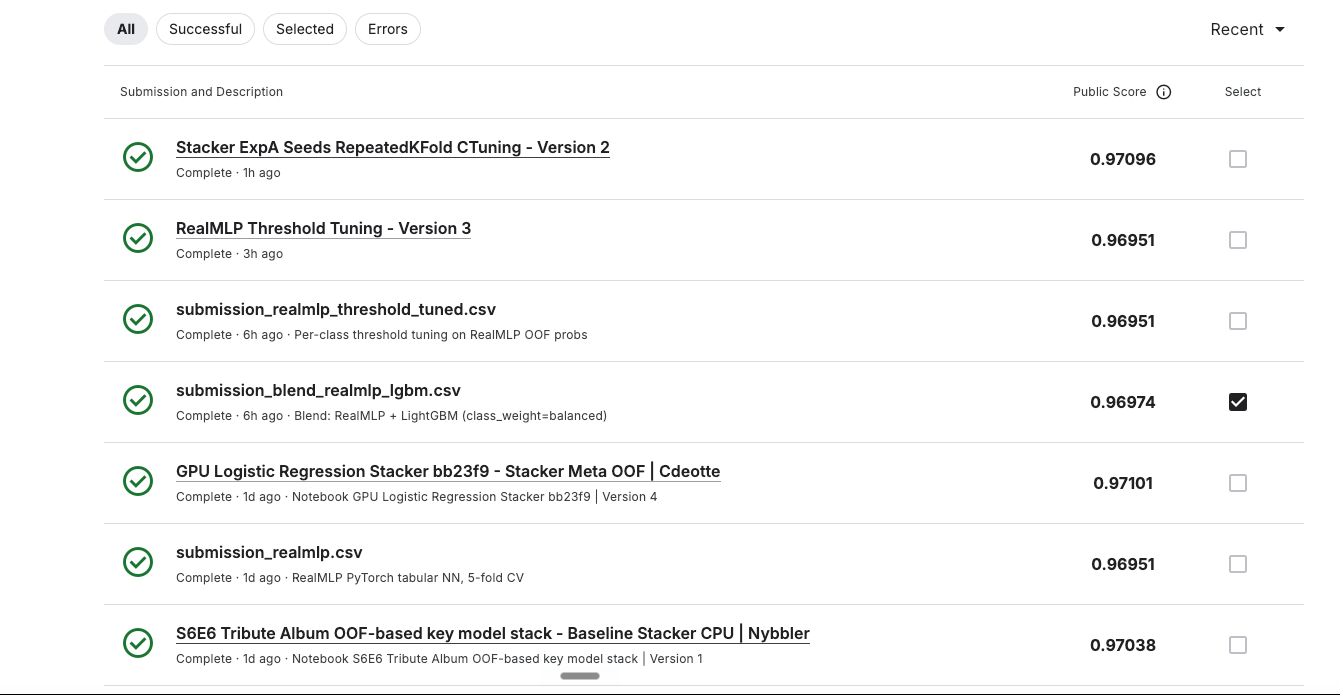Viewport: 1340px width, 695px height.
Task: Tick the checkbox for GPU Logistic Regression Stacker
Action: (x=1238, y=483)
